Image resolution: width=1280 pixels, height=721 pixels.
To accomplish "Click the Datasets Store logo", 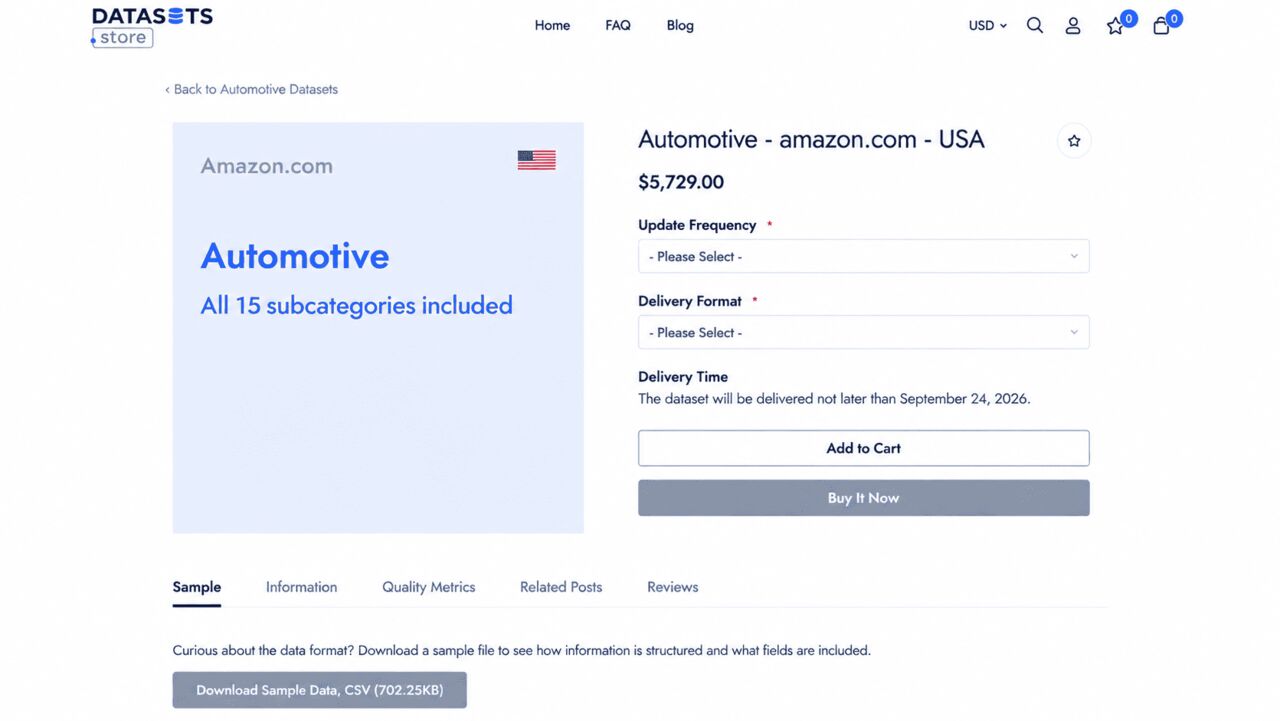I will click(152, 27).
